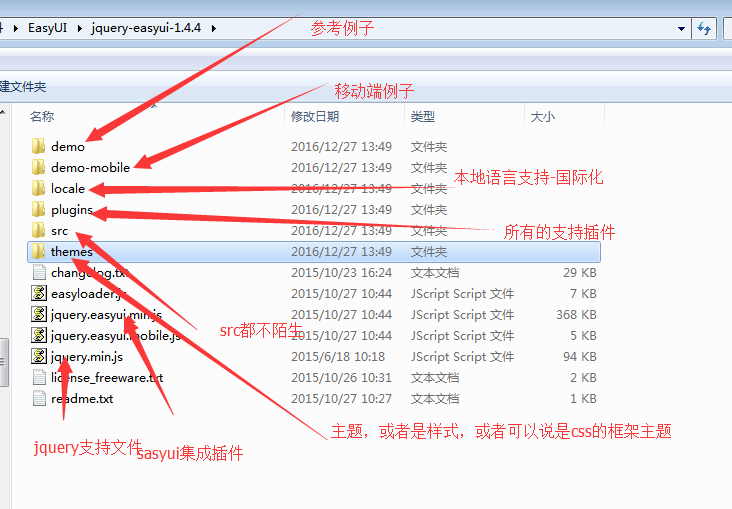Expand the arrow before jquery-easyui-1.4.4 breadcrumb
This screenshot has height=509, width=732.
pyautogui.click(x=79, y=28)
